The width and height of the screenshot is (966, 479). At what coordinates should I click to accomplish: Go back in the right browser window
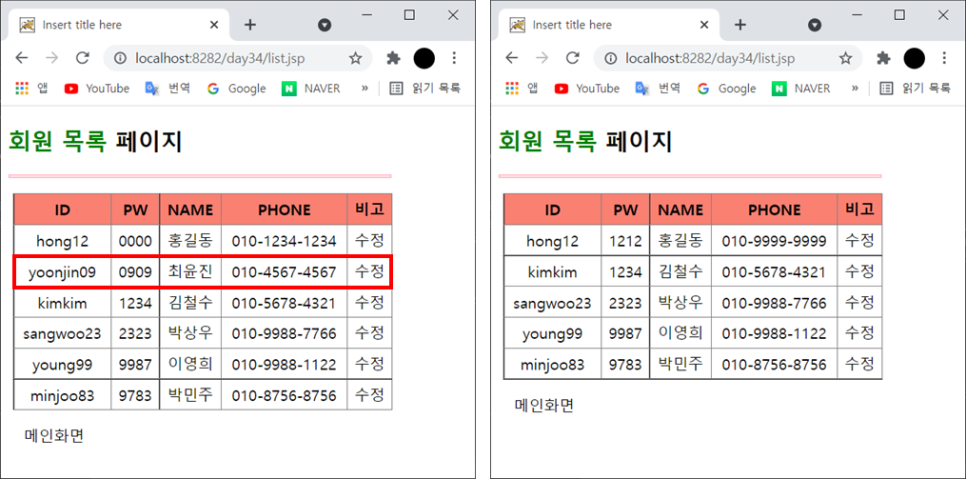(x=512, y=58)
